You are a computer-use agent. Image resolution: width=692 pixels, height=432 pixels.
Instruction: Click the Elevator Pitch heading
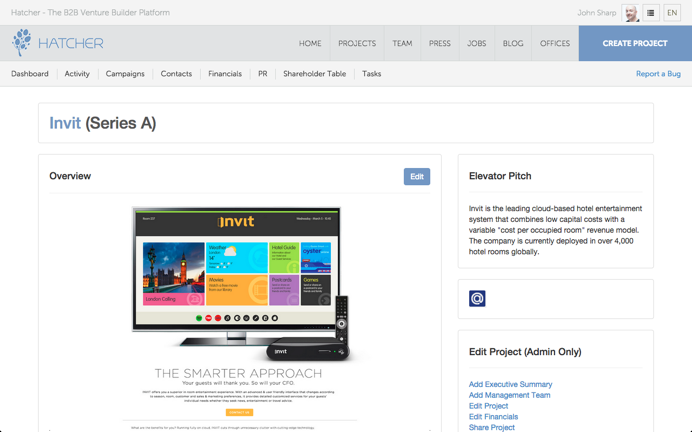pyautogui.click(x=500, y=176)
